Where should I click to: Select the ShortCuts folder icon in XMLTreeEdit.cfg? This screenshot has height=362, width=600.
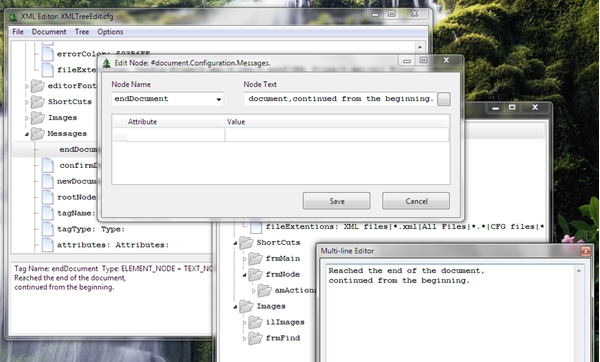click(38, 102)
